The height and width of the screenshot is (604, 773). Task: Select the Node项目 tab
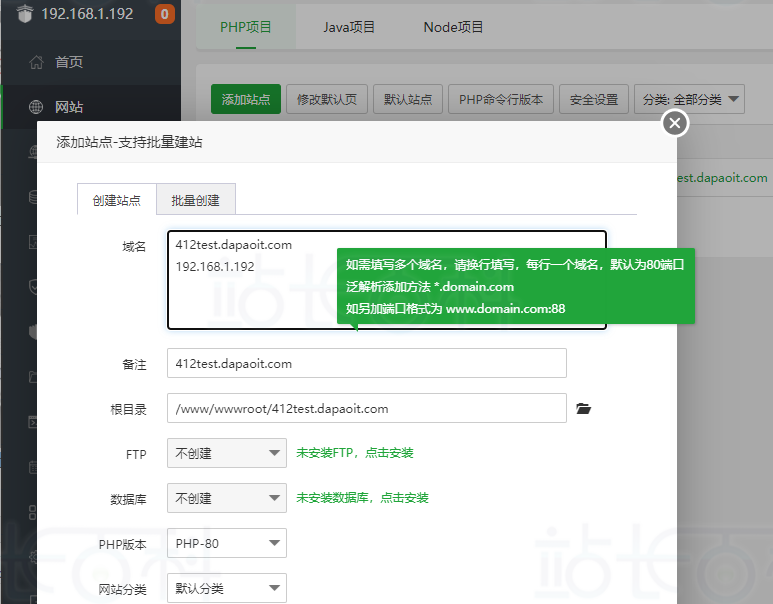[453, 27]
